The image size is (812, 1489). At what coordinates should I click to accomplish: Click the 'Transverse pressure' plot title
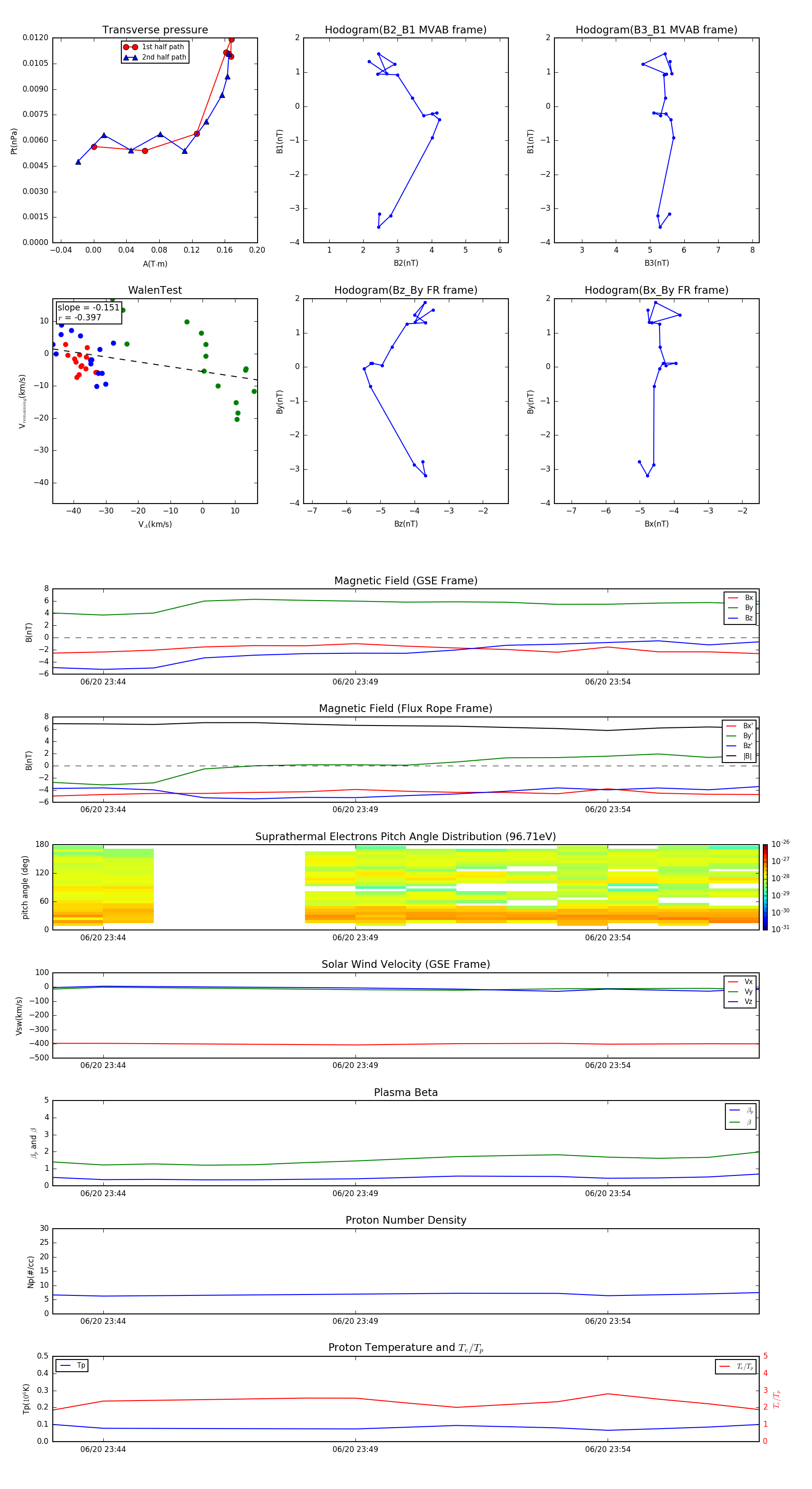coord(155,30)
